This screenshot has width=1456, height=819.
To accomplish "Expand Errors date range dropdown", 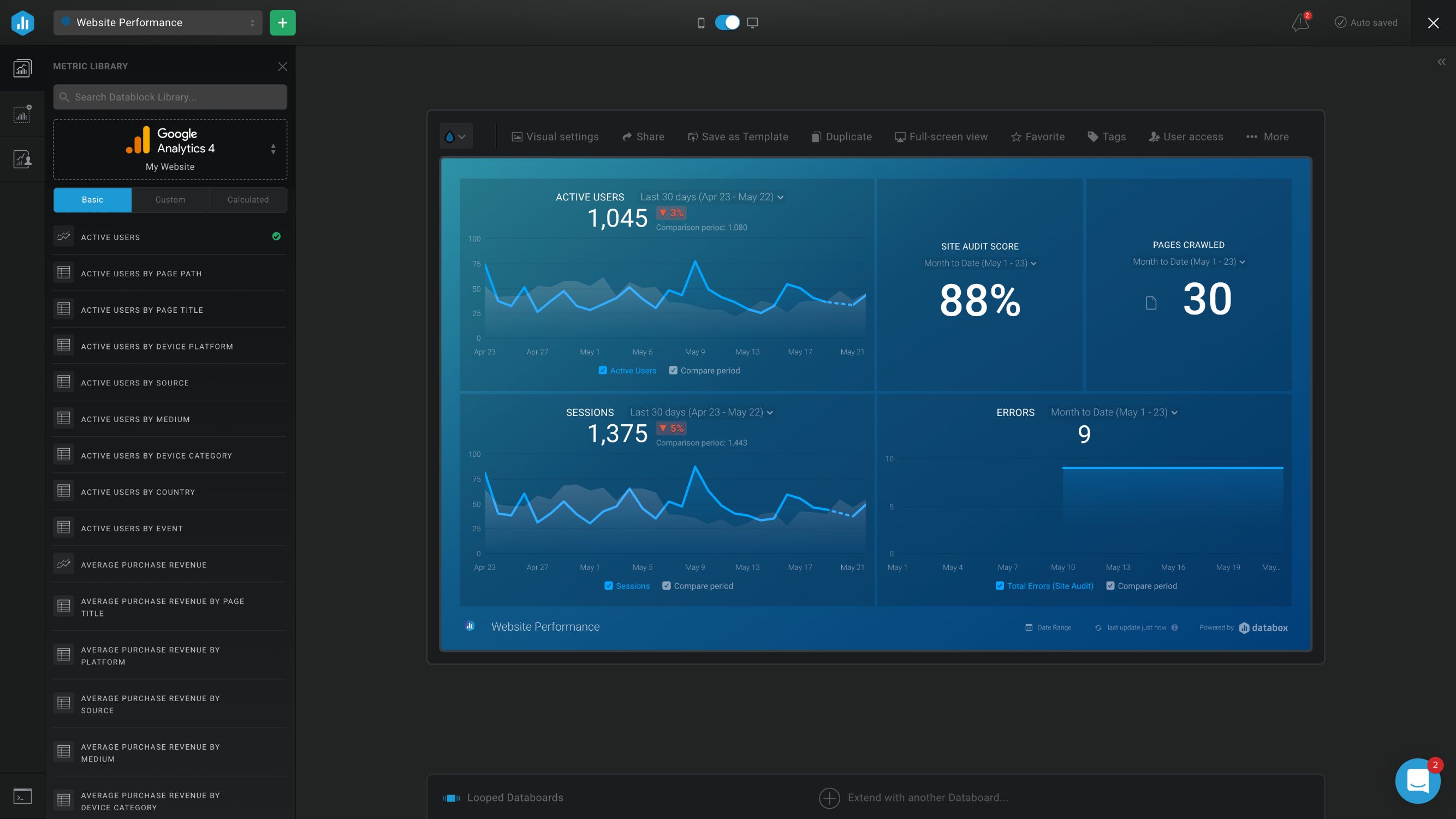I will [1114, 412].
